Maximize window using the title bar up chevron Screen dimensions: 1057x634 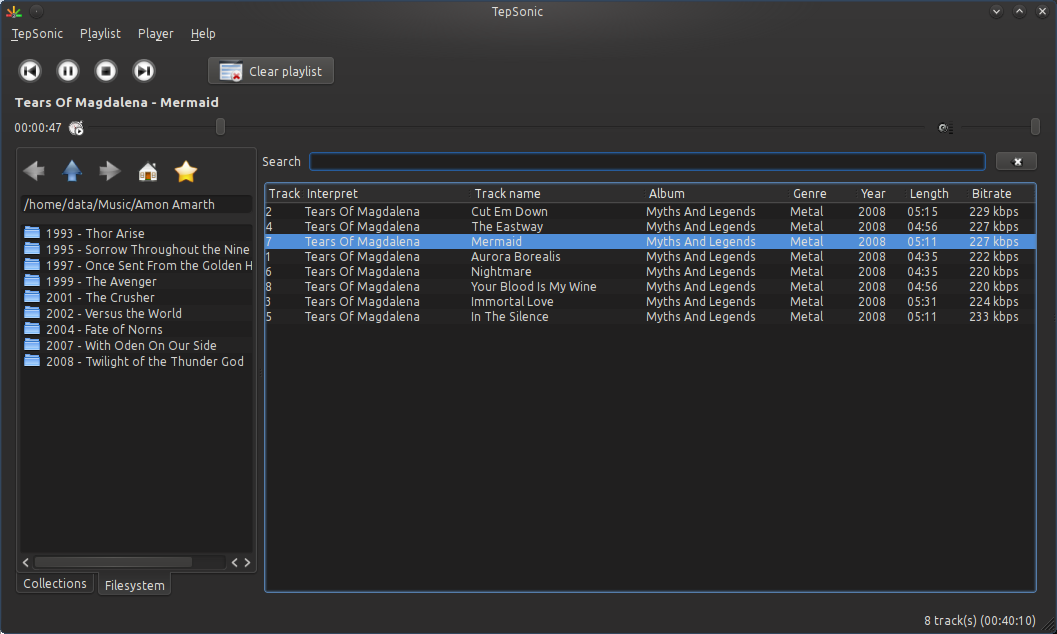pyautogui.click(x=1019, y=11)
